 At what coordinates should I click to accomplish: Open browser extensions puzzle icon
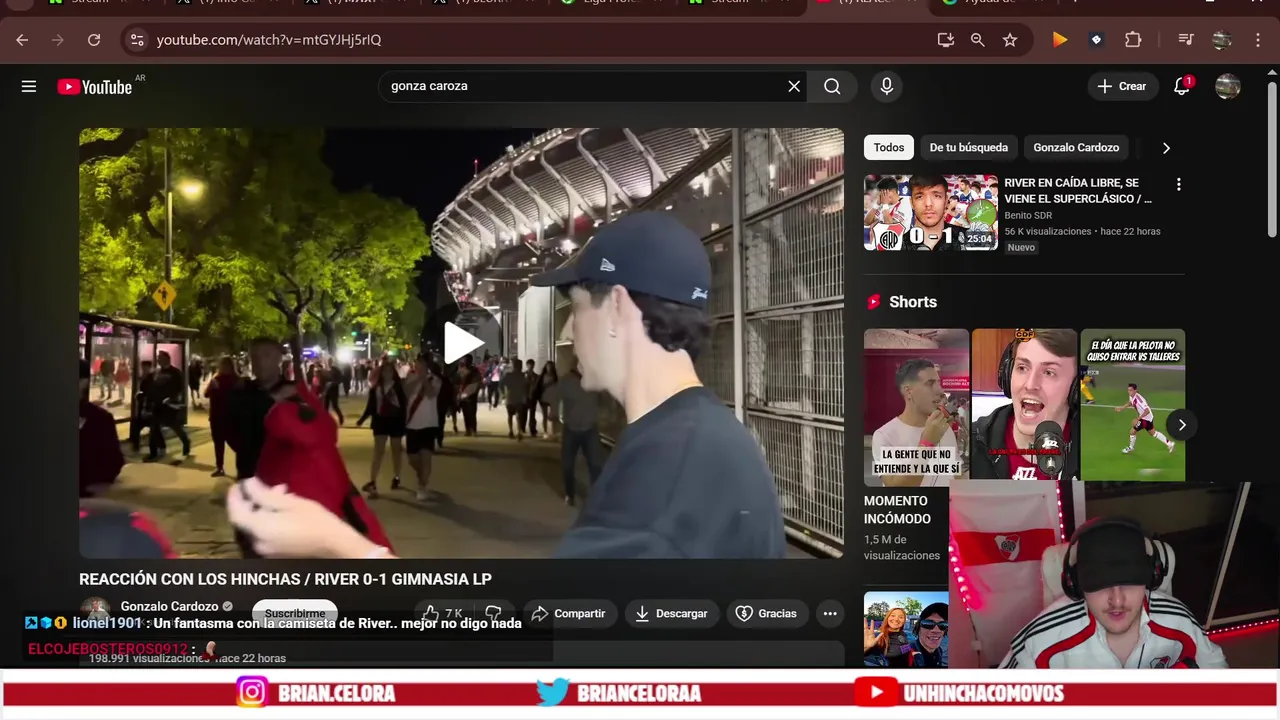tap(1133, 40)
